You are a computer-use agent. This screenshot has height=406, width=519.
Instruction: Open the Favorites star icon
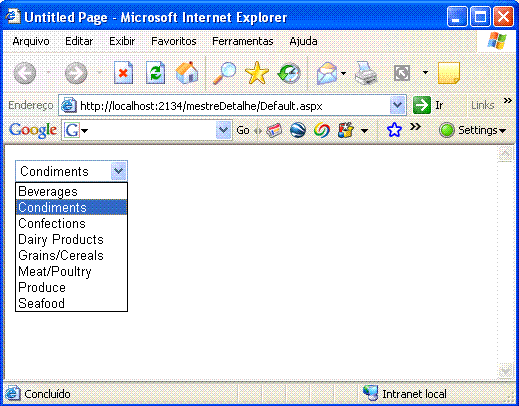(256, 73)
